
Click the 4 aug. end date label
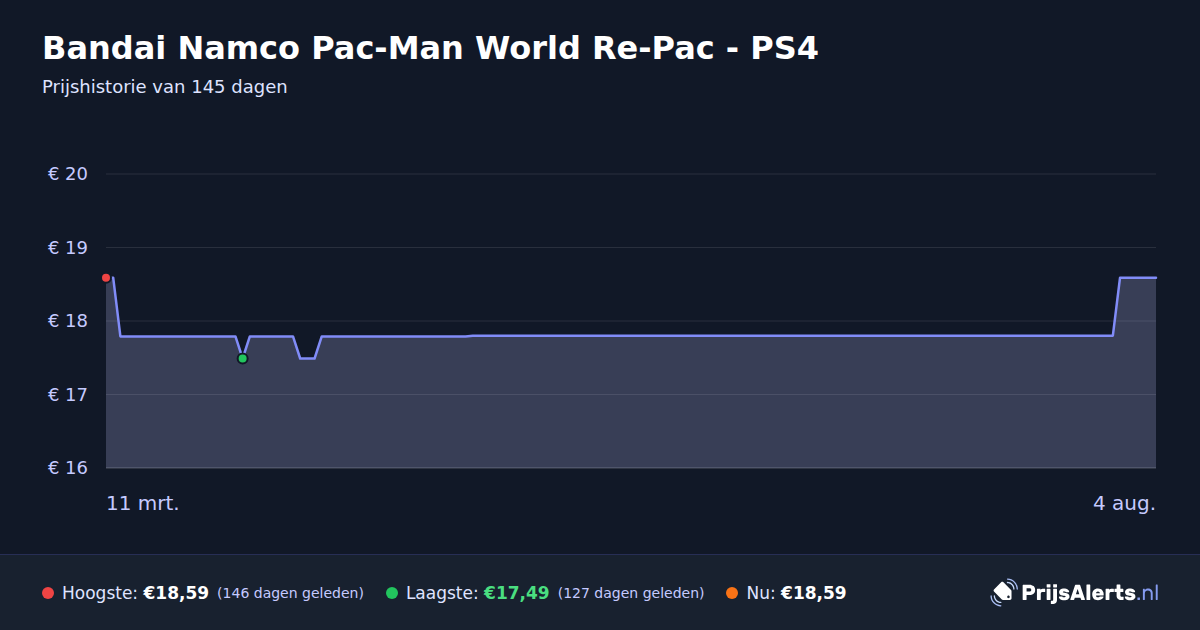click(x=1124, y=504)
